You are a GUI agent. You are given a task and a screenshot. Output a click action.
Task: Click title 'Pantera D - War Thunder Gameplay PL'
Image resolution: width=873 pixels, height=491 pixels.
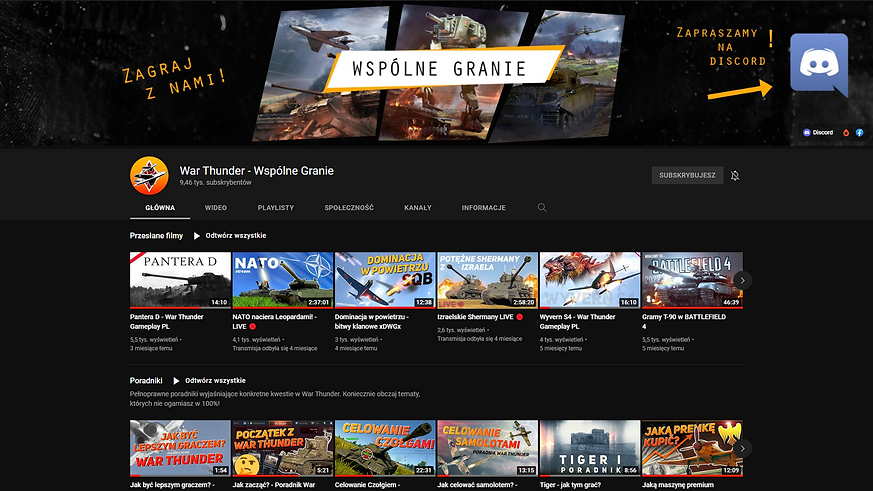(166, 322)
